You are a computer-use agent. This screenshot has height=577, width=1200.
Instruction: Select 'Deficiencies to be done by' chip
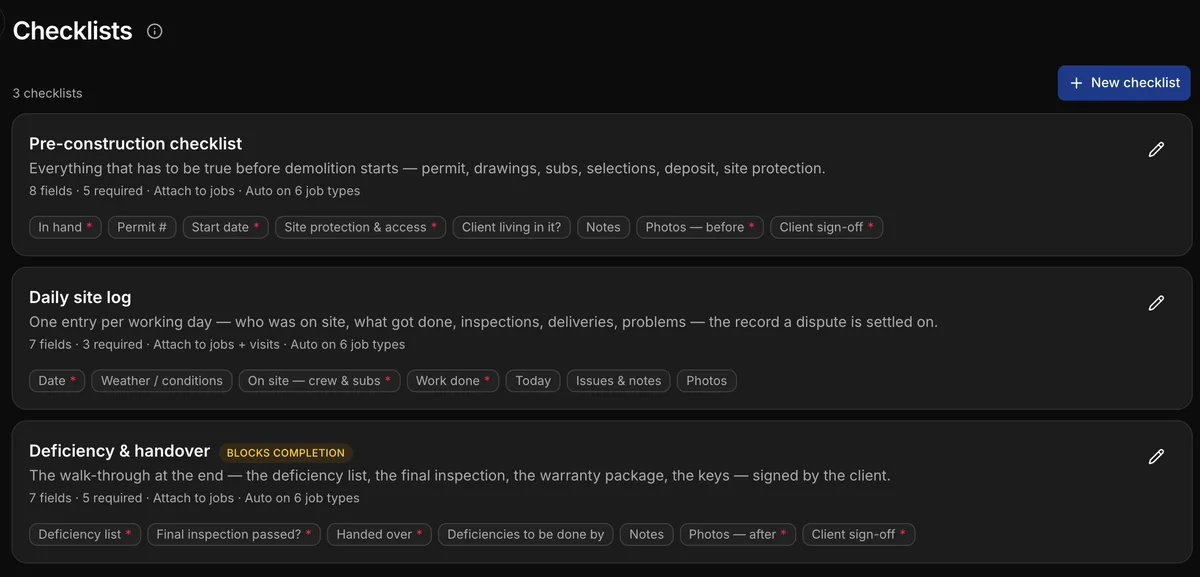click(x=526, y=534)
